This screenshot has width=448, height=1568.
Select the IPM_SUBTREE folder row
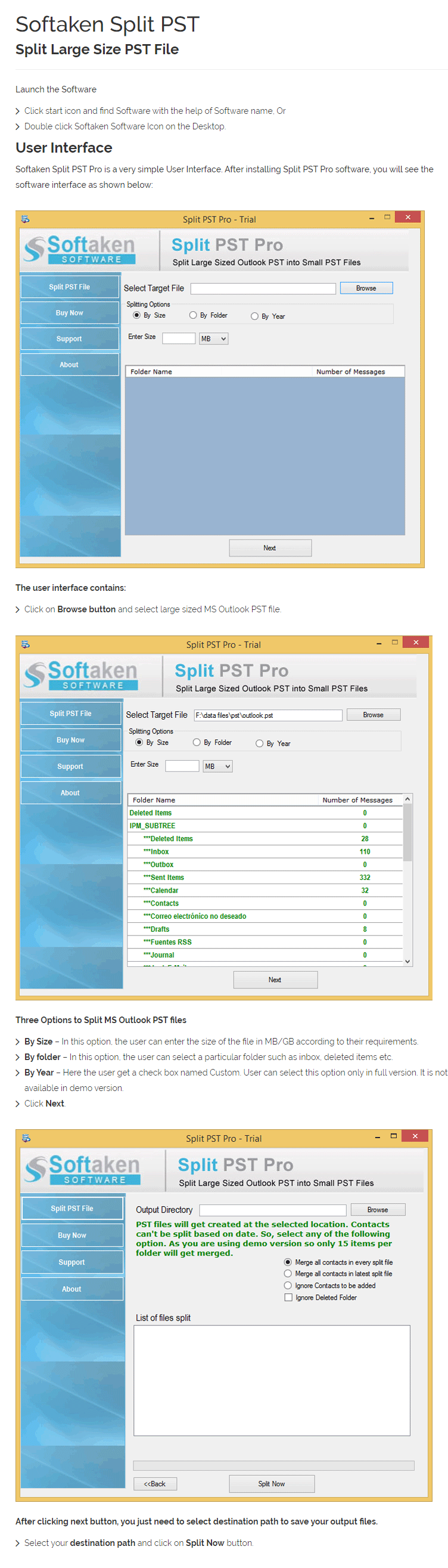coord(265,826)
